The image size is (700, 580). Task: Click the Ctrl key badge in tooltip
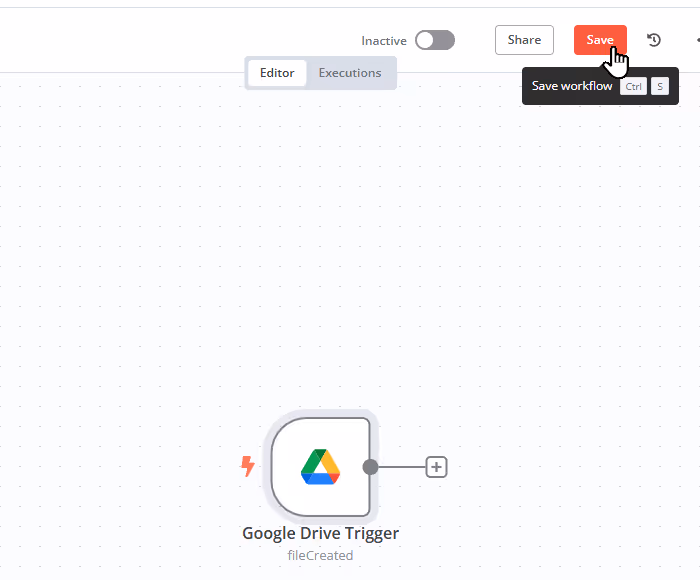point(633,87)
